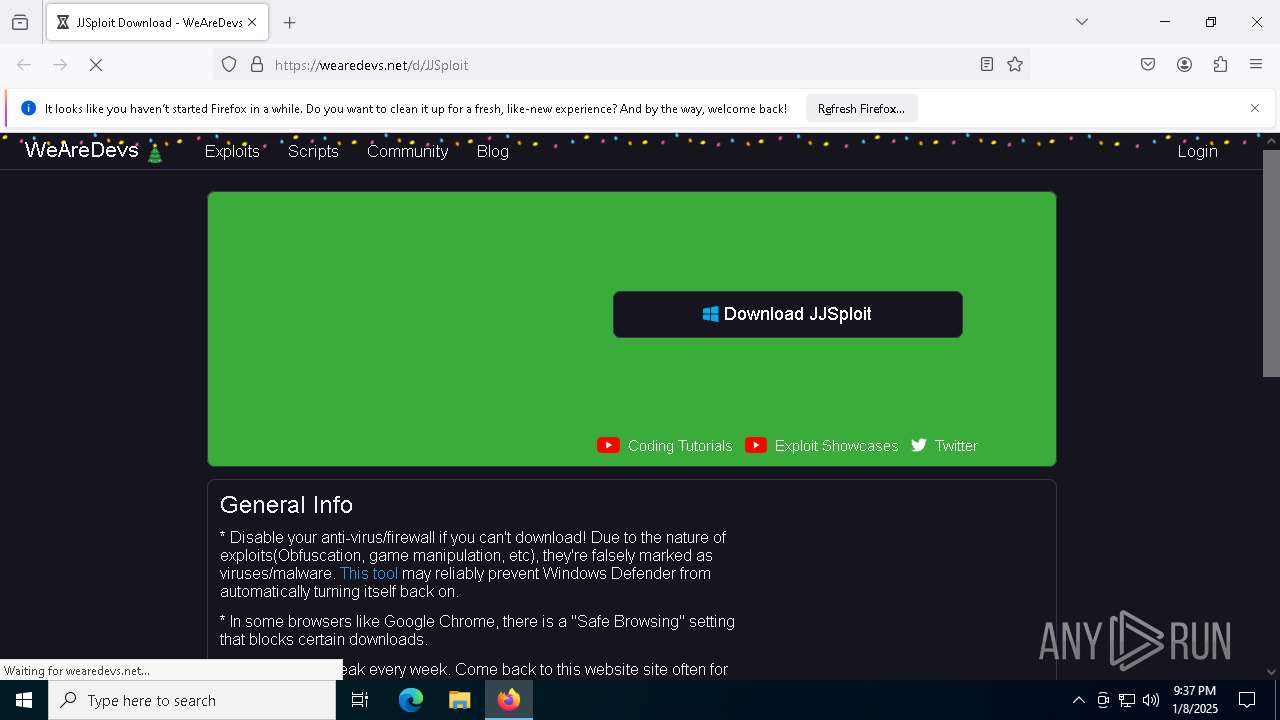Launch Microsoft Edge from taskbar
The width and height of the screenshot is (1280, 720).
411,700
